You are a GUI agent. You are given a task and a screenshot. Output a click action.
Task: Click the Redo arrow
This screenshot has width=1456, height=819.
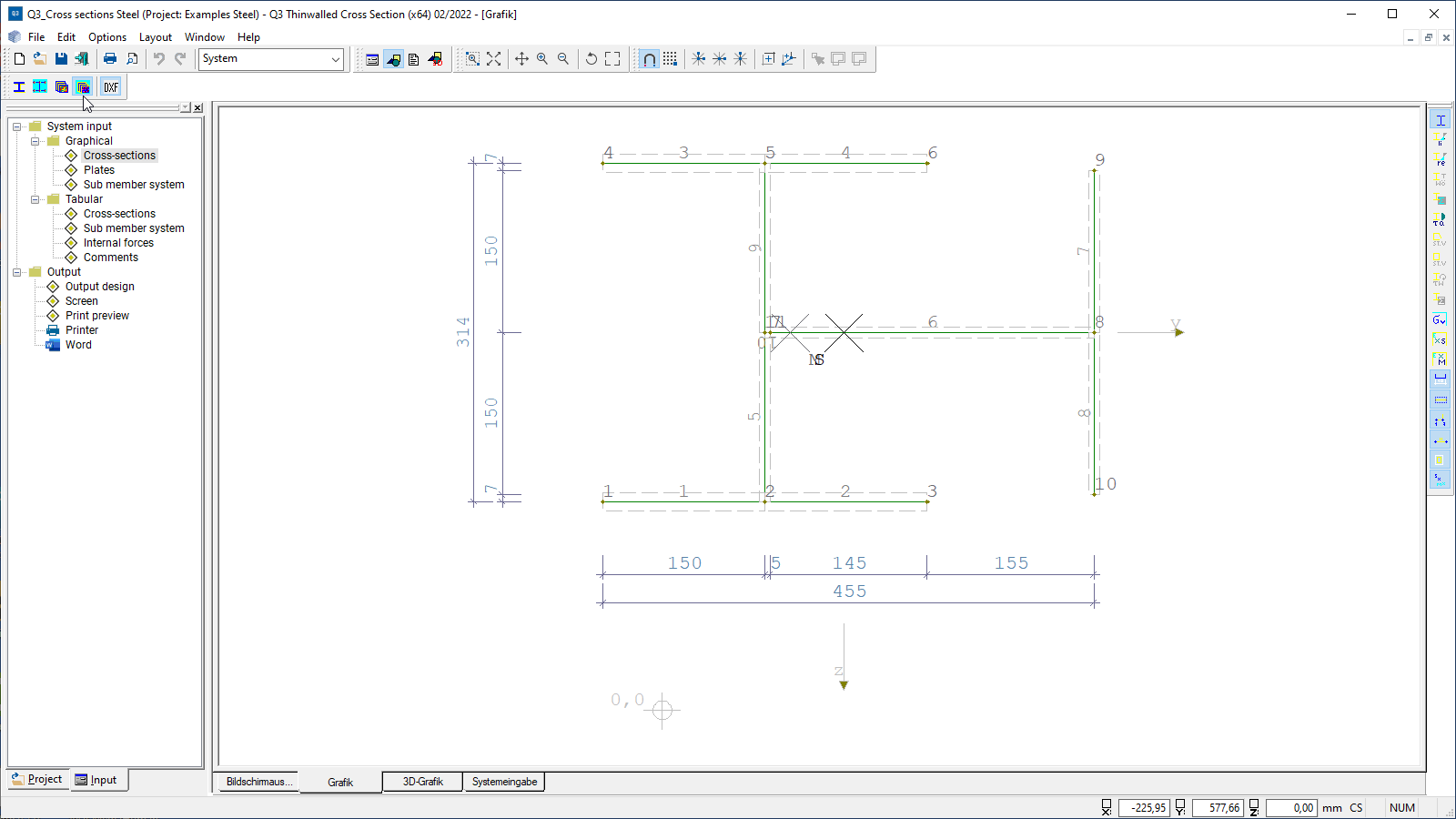(180, 58)
